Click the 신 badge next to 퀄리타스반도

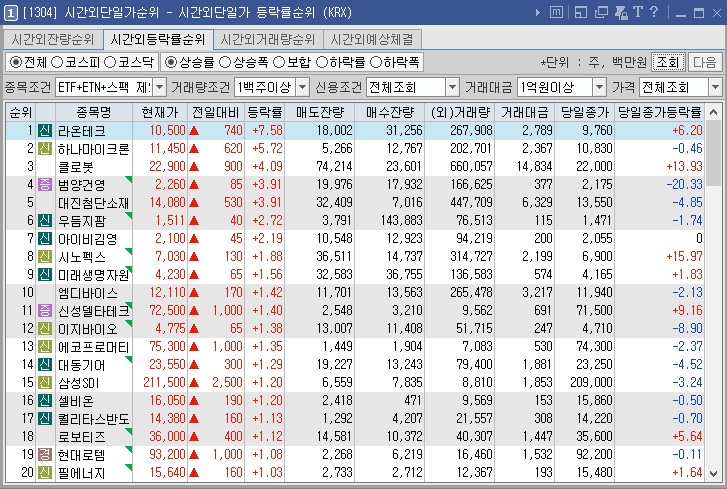pos(45,419)
